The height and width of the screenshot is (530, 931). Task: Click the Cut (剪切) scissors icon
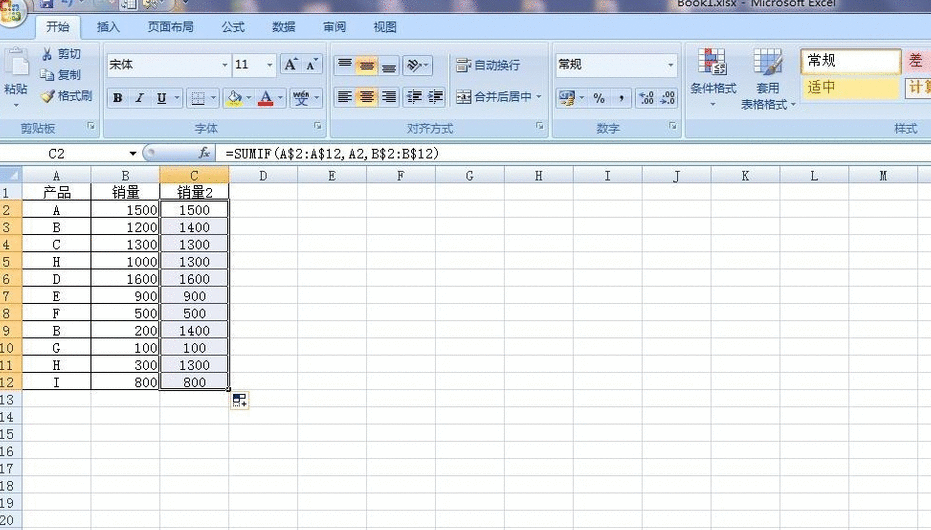[x=46, y=54]
